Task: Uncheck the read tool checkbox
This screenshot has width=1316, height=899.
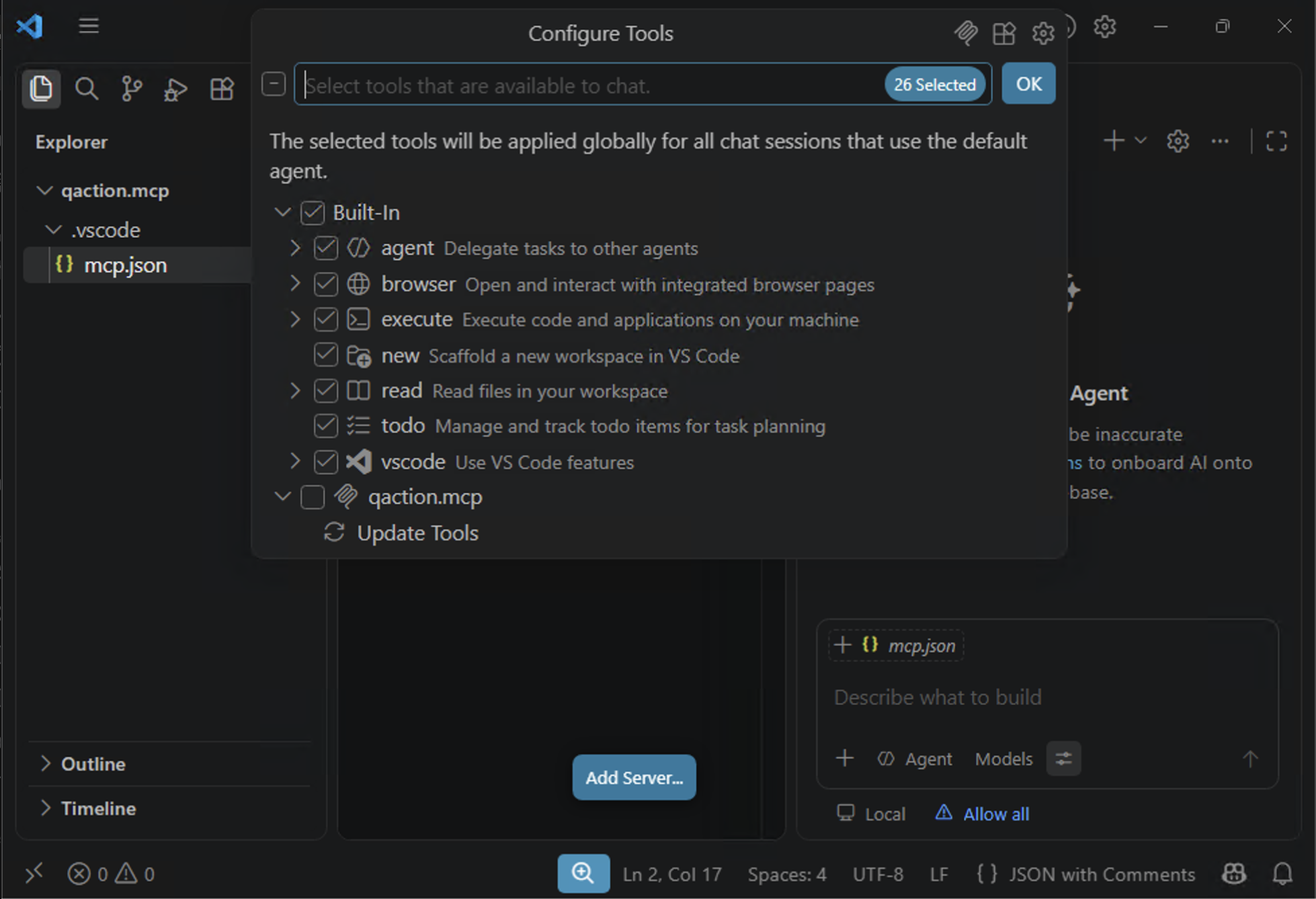Action: 326,390
